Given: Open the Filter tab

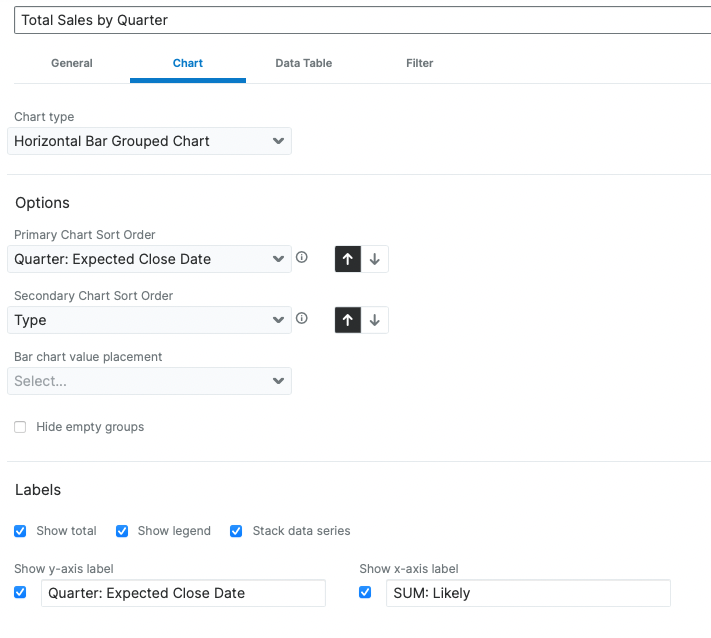Looking at the screenshot, I should point(419,63).
